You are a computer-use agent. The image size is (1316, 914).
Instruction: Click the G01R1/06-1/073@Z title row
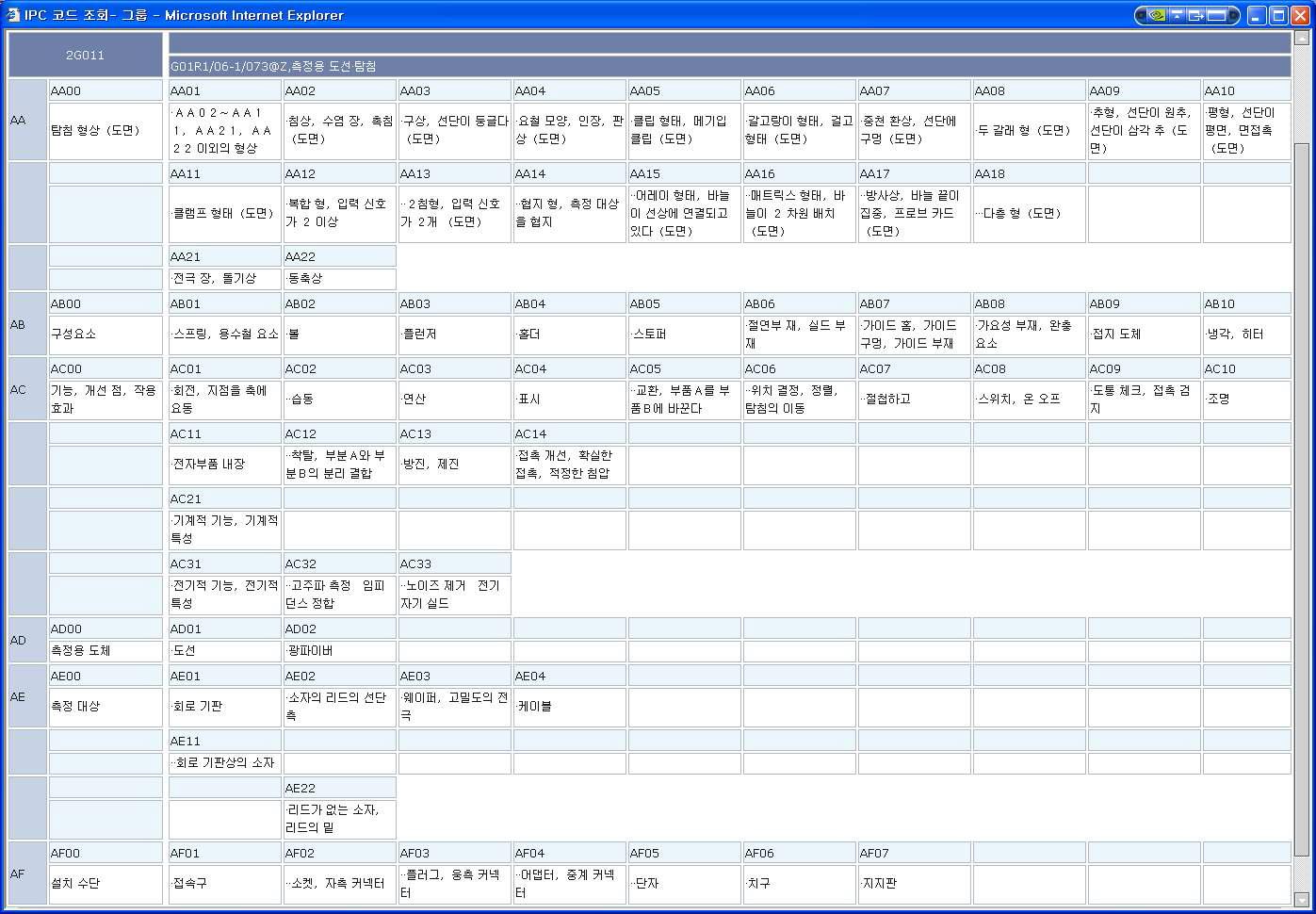(729, 66)
